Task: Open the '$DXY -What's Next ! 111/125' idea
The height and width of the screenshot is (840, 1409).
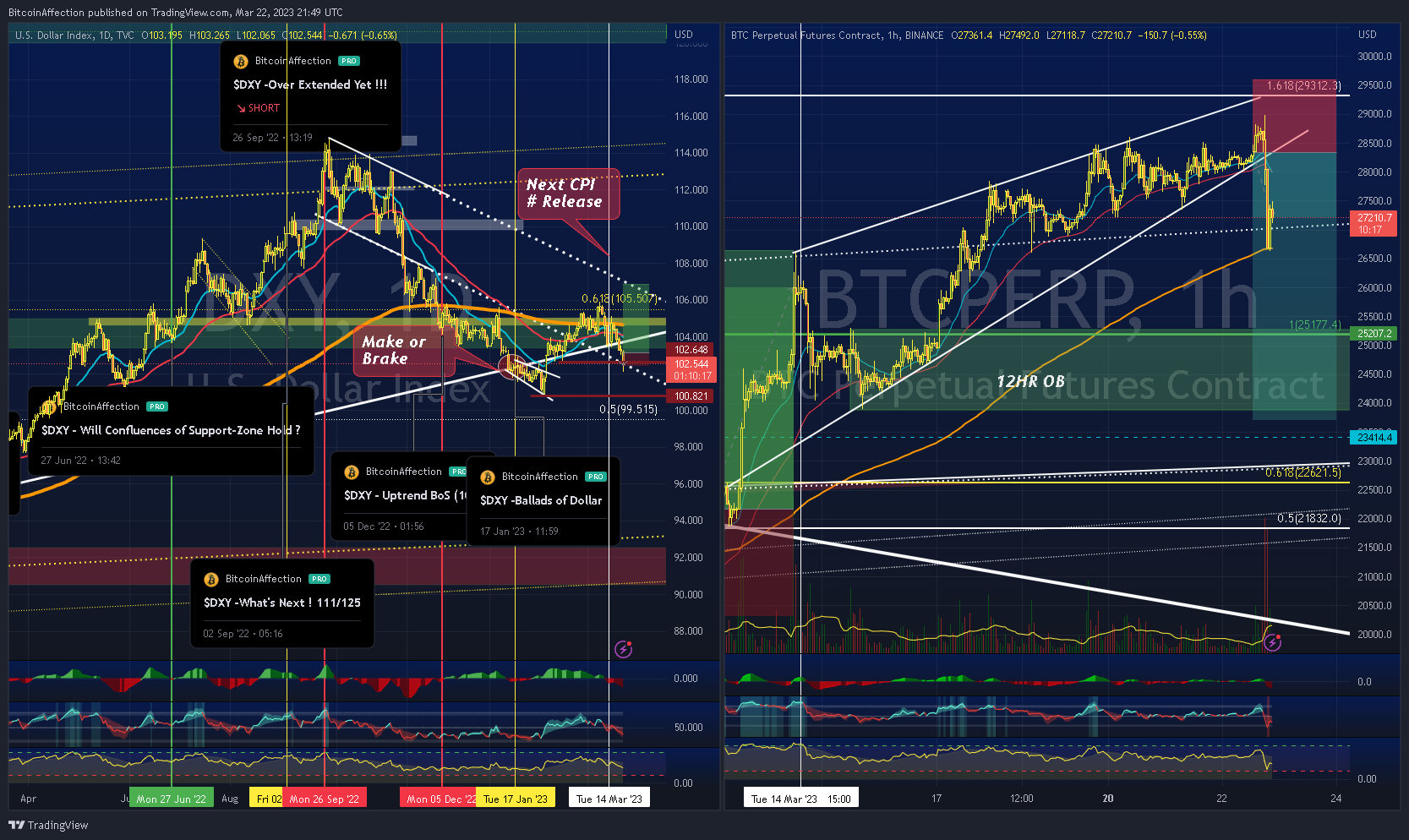Action: pyautogui.click(x=282, y=603)
